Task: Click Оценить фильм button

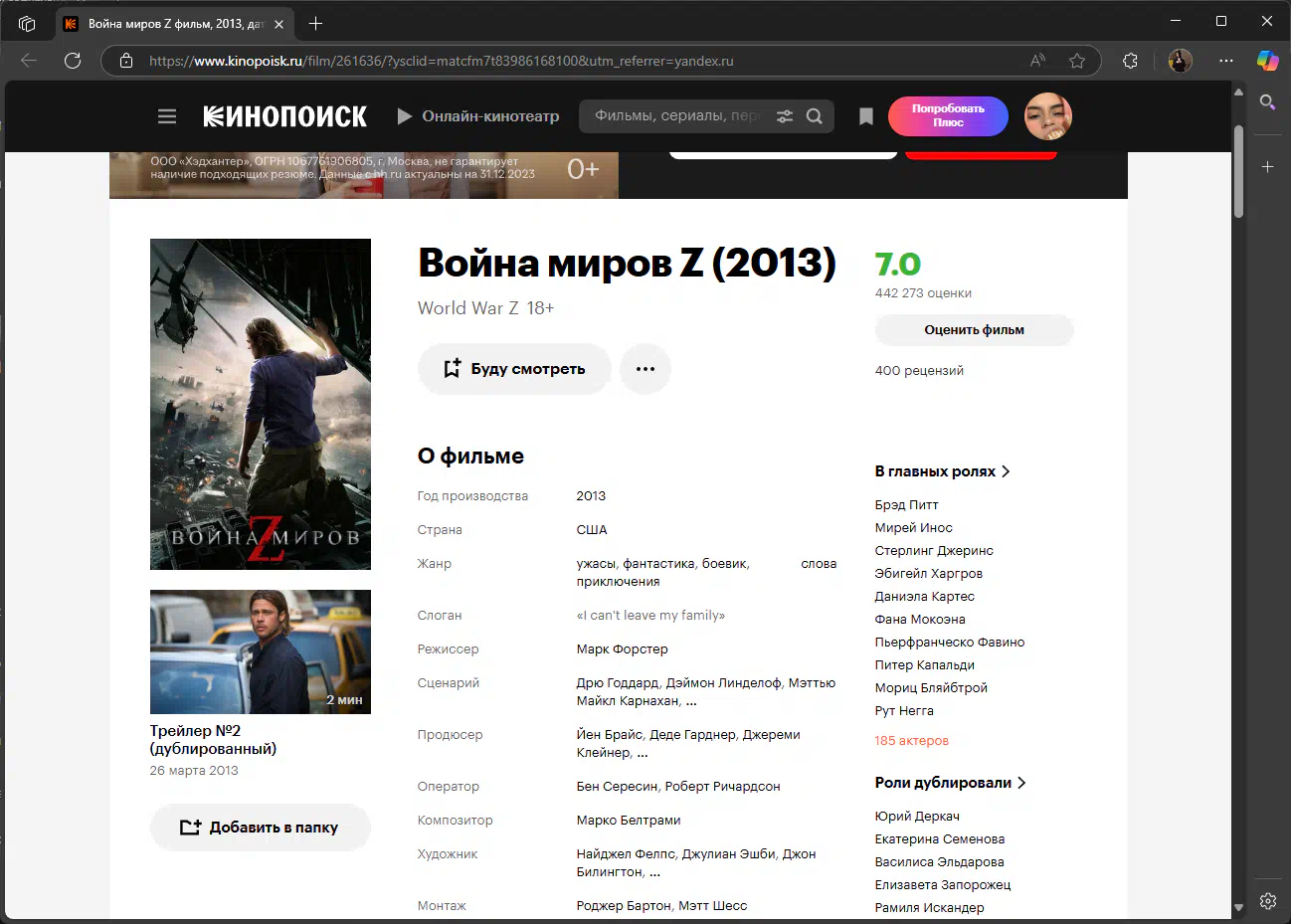Action: click(974, 330)
